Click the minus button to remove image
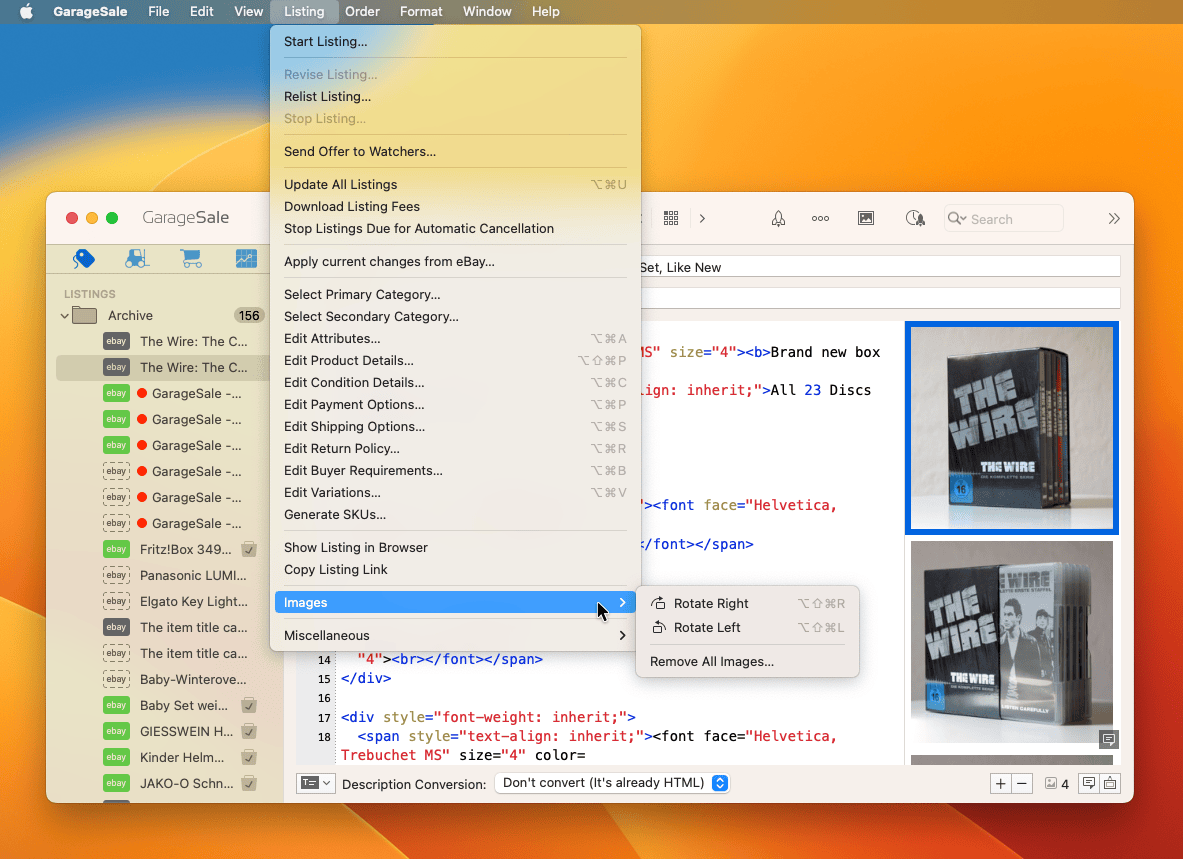The width and height of the screenshot is (1183, 859). [x=1022, y=784]
